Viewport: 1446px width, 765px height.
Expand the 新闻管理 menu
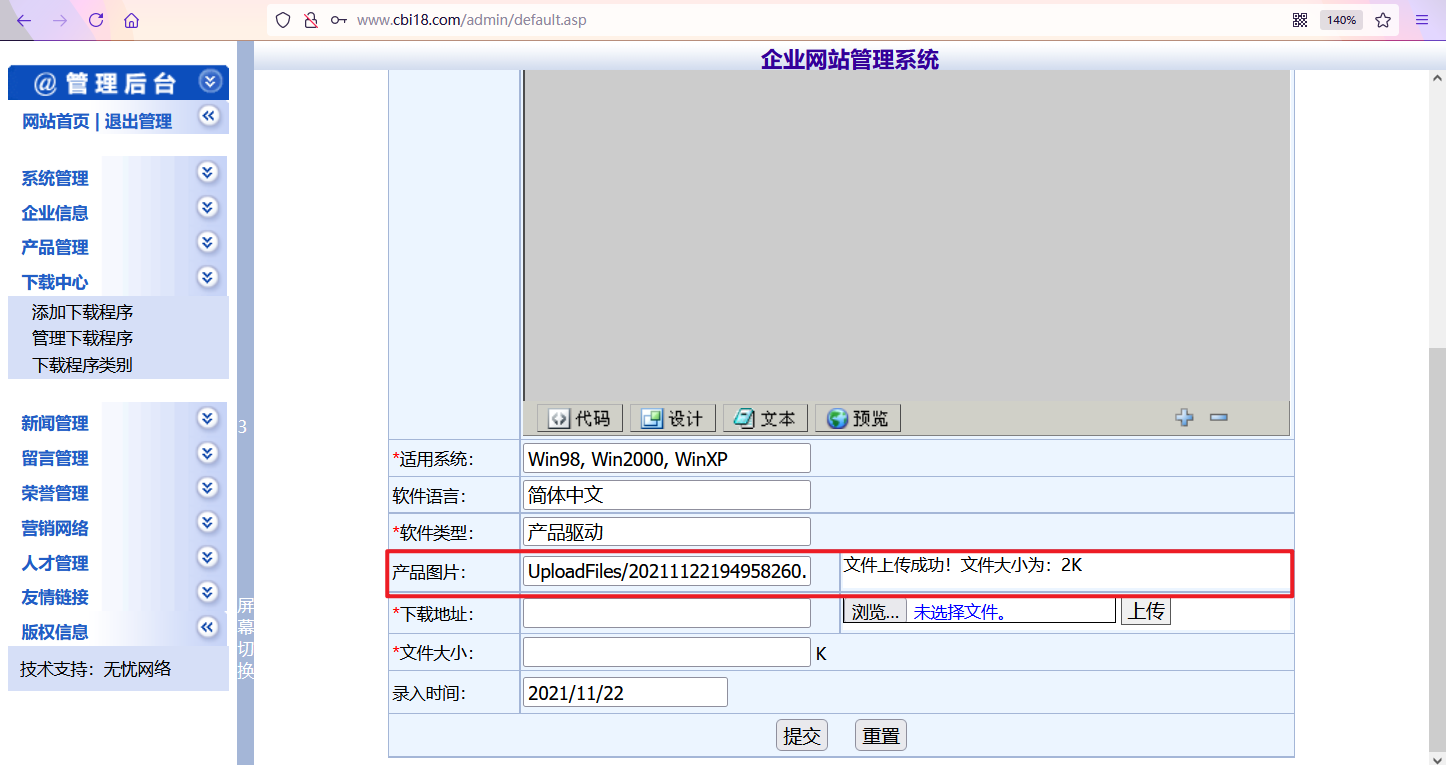click(x=55, y=423)
